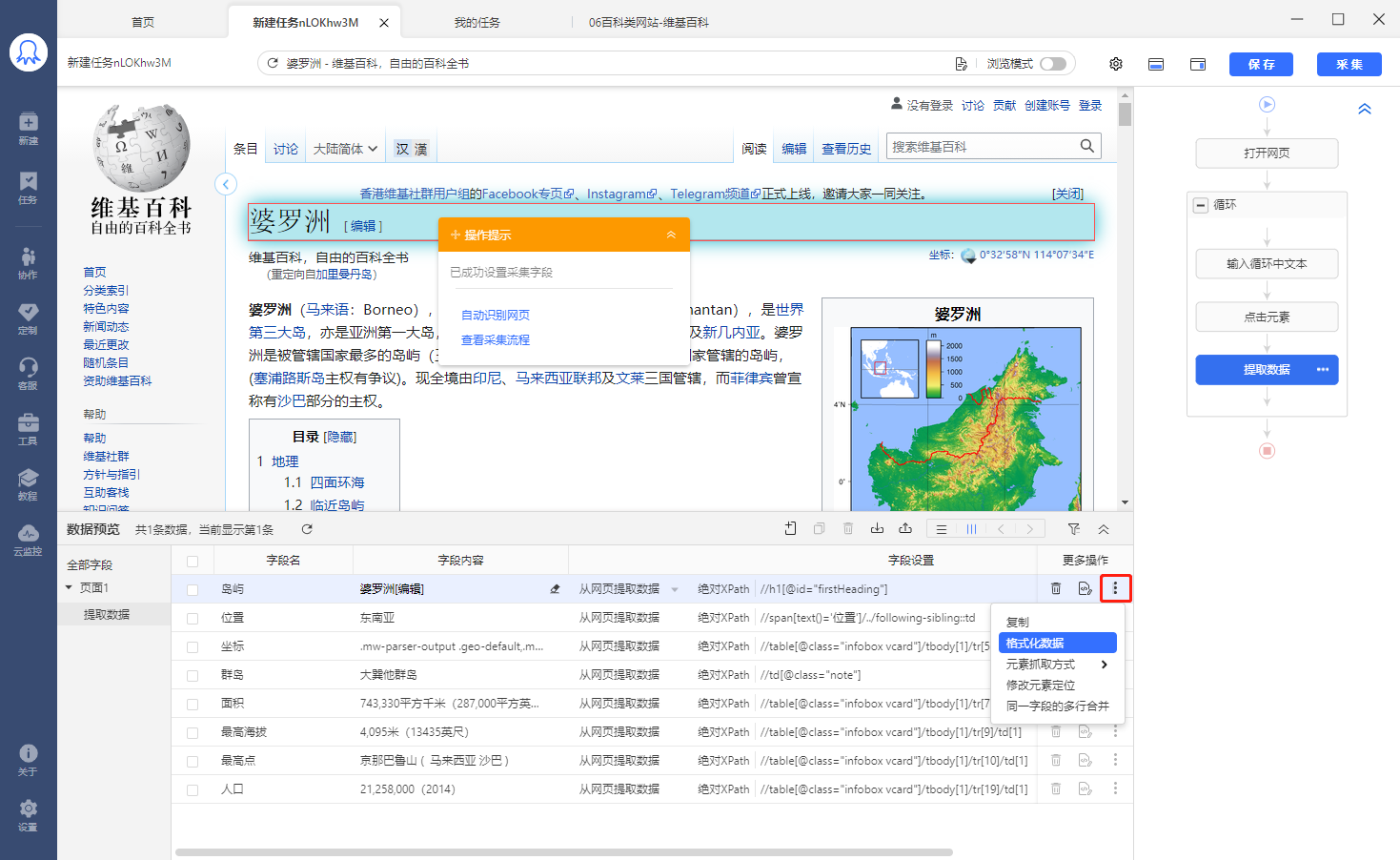Open the 大陆简体 language variant dropdown
1400x860 pixels.
pos(345,149)
